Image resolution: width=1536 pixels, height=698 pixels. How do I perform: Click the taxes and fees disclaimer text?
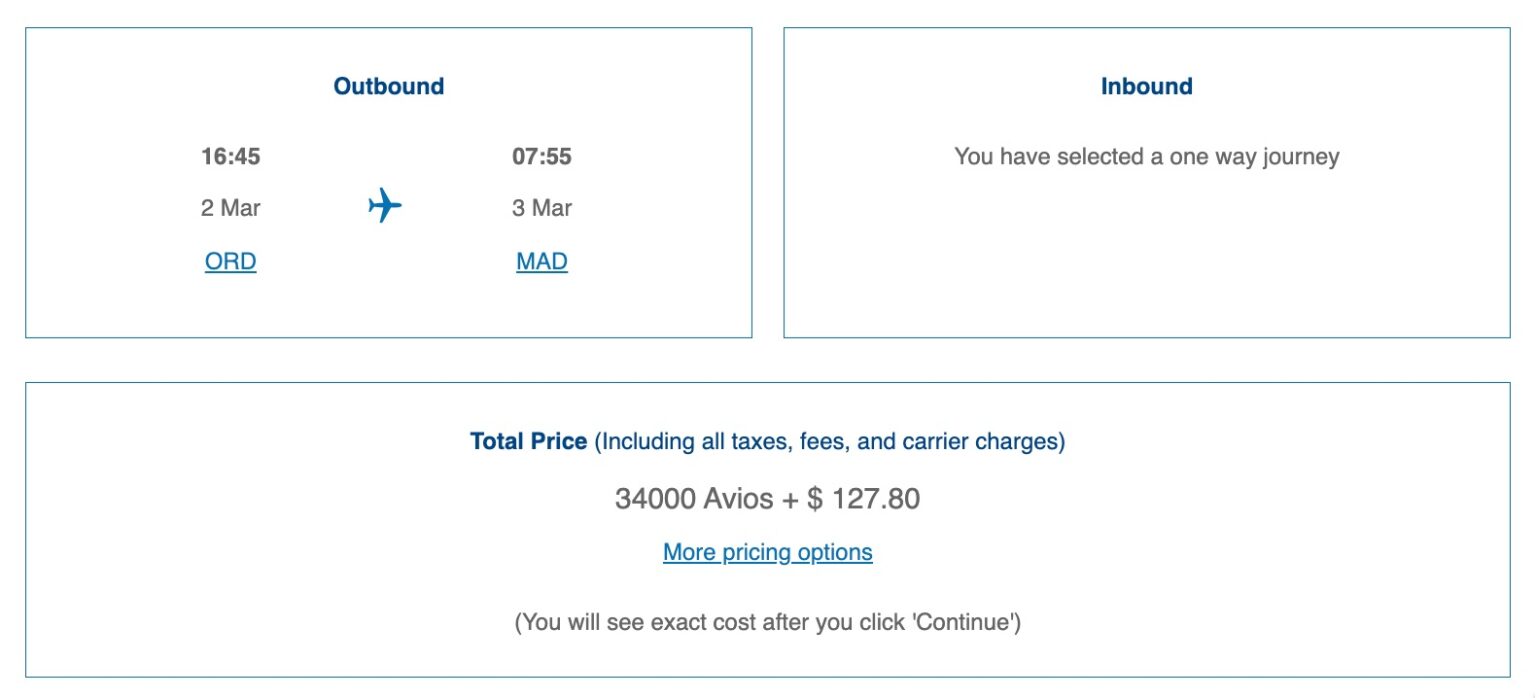(x=826, y=441)
